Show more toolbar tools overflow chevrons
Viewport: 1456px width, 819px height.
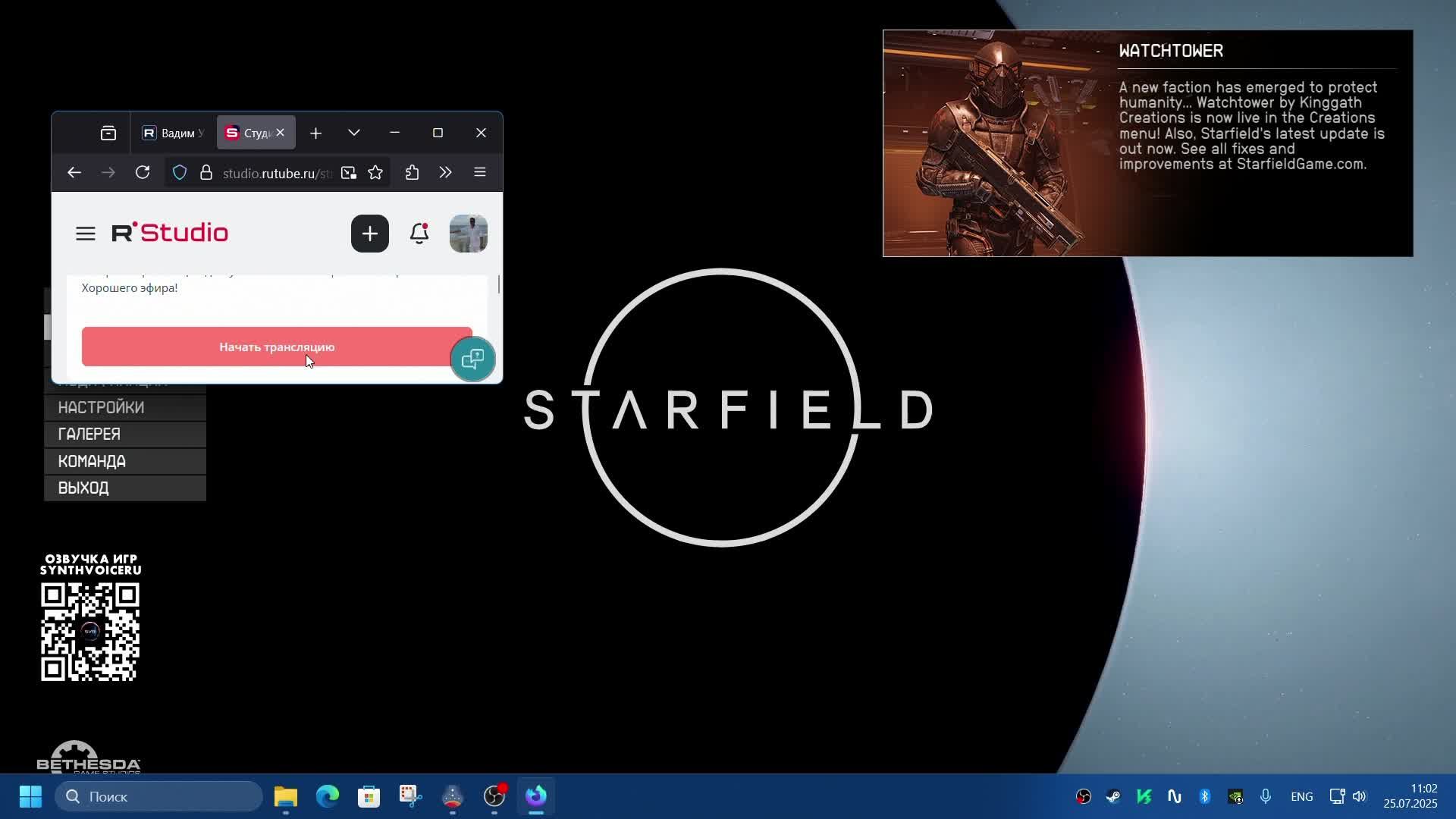(445, 173)
